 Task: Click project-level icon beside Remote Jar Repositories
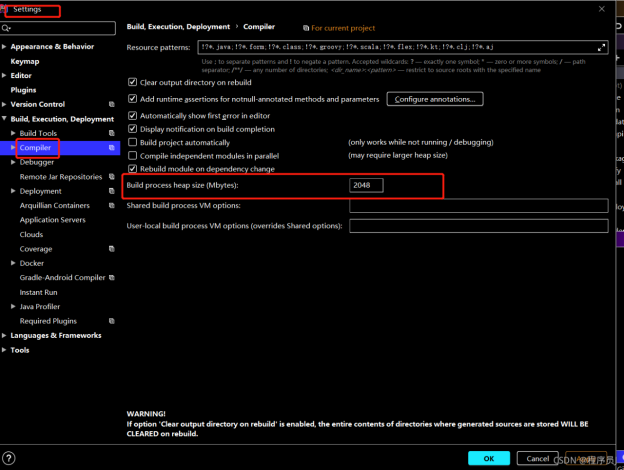[109, 176]
